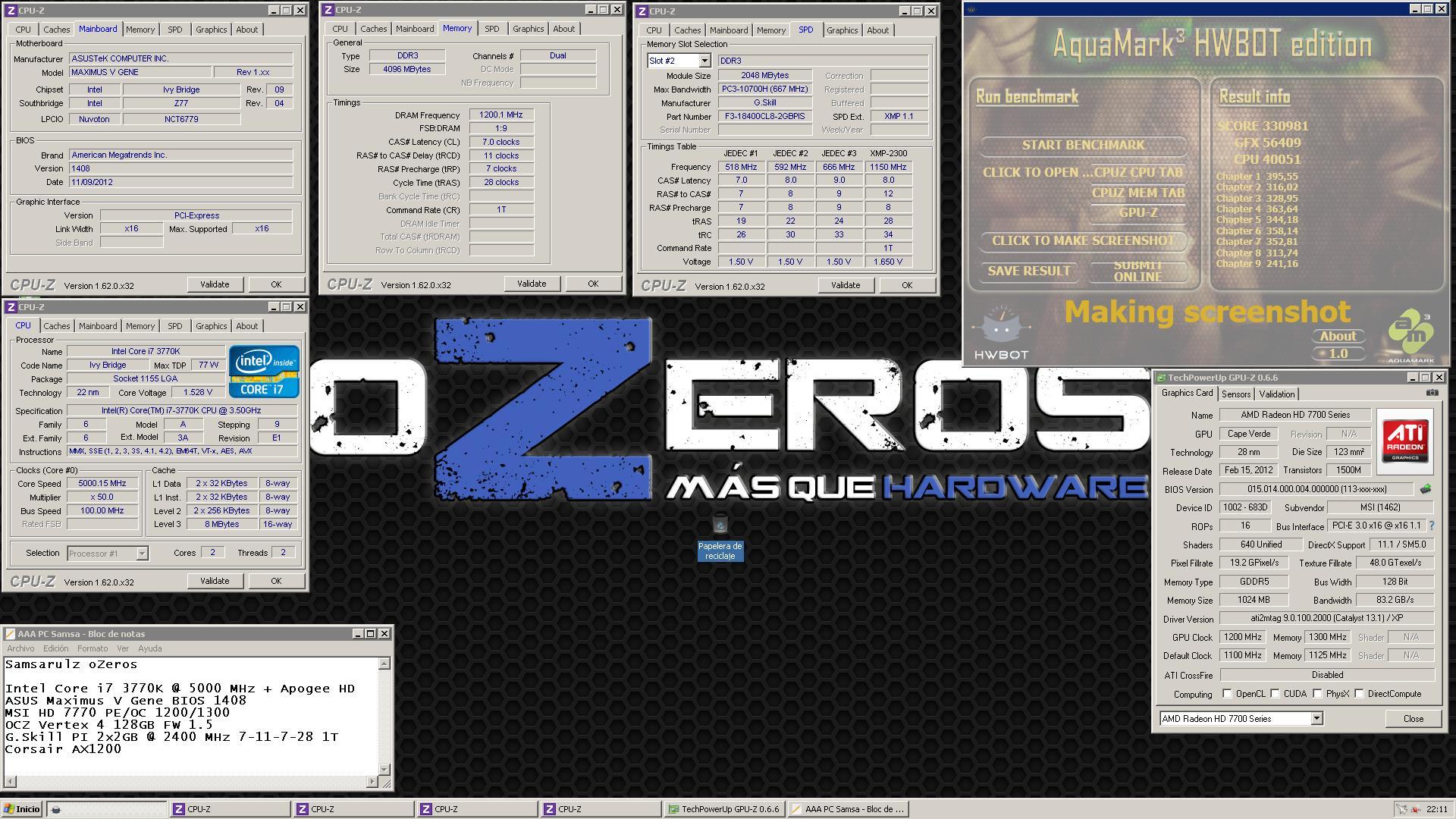Click the Inicio start button
The height and width of the screenshot is (819, 1456).
[x=23, y=809]
